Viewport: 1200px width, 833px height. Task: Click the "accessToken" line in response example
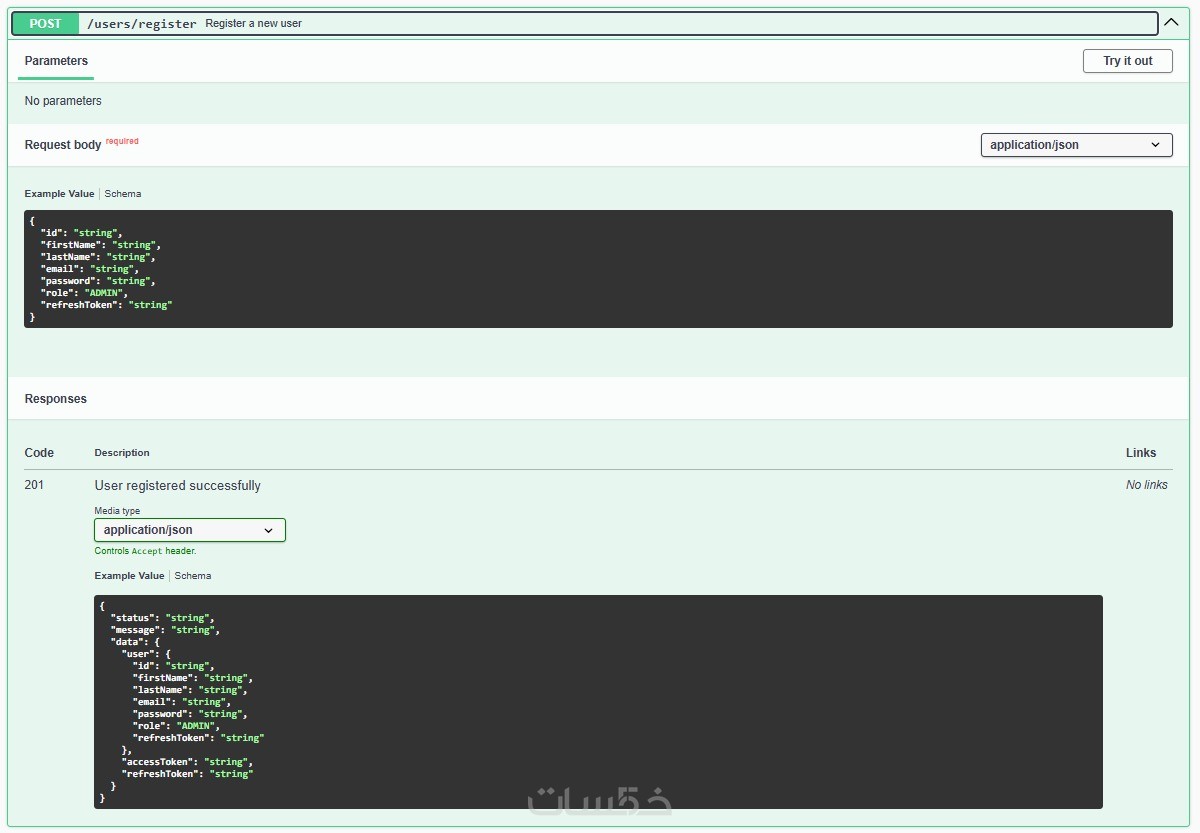click(x=187, y=762)
